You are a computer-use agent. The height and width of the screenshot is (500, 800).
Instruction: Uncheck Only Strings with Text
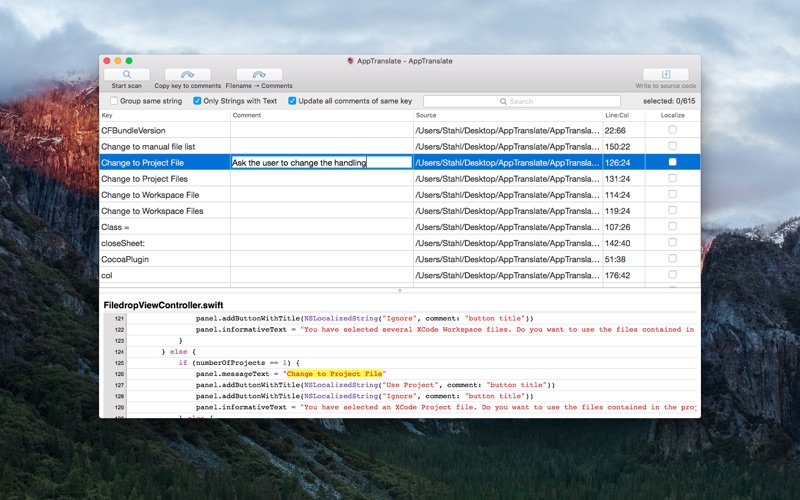point(197,101)
